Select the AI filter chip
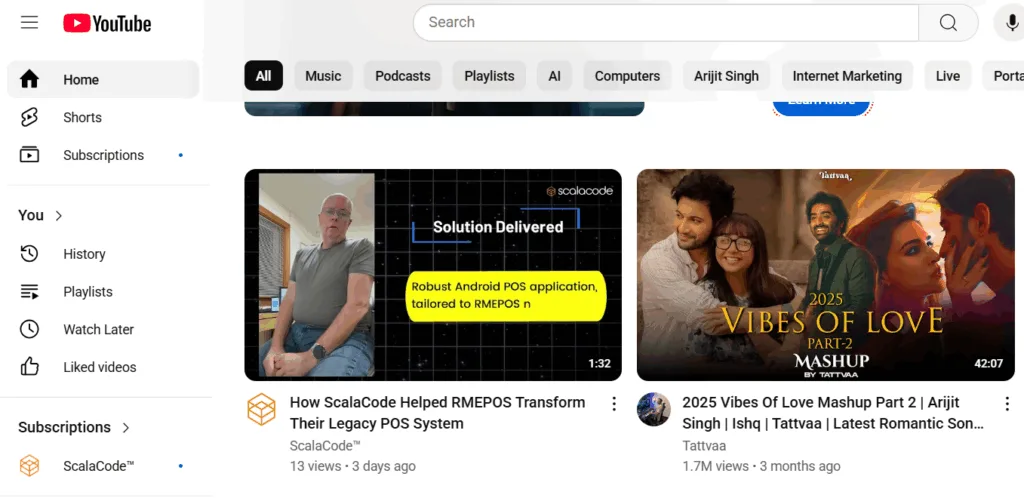Image resolution: width=1024 pixels, height=498 pixels. (x=554, y=76)
